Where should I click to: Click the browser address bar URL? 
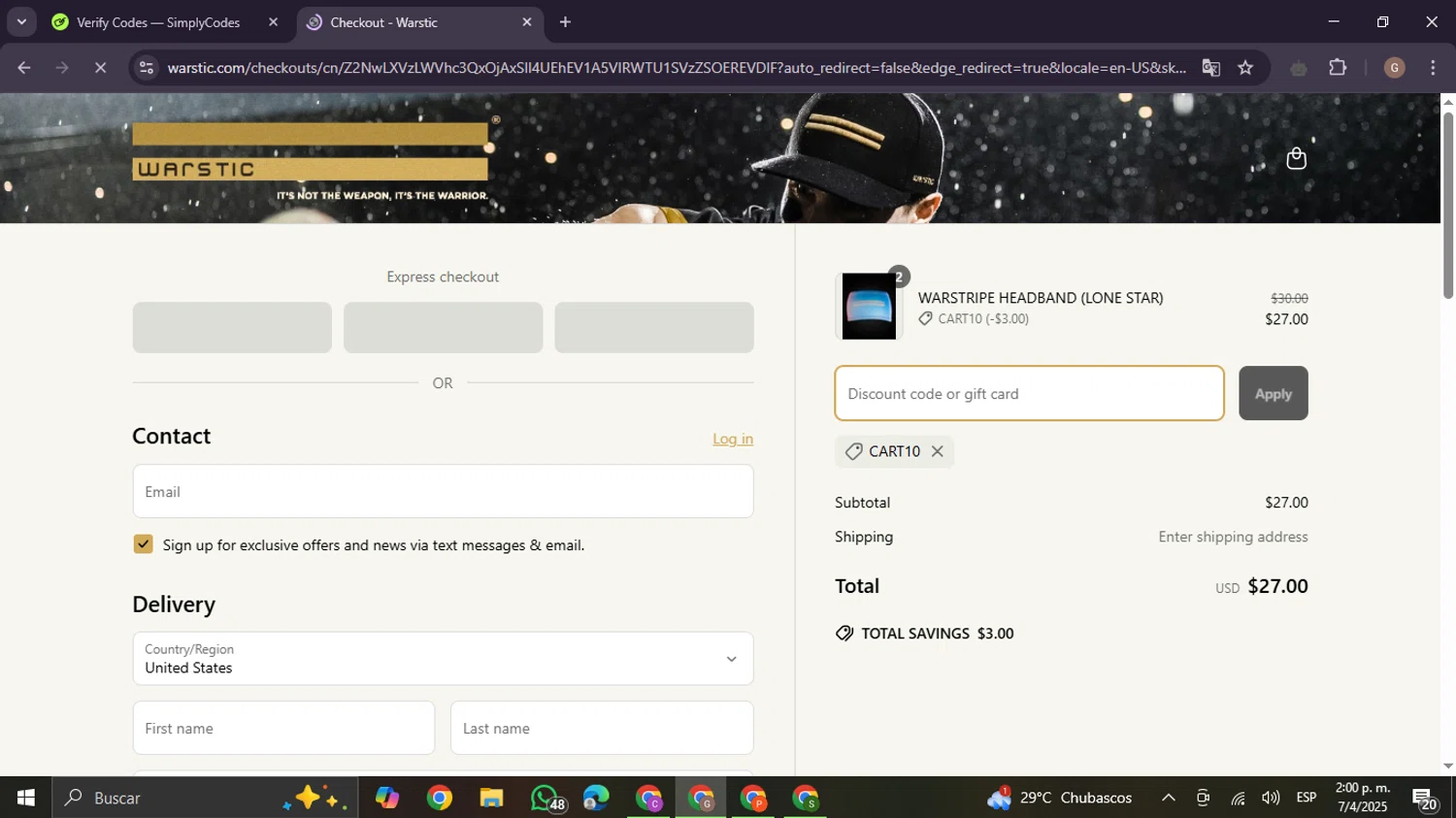tap(677, 68)
